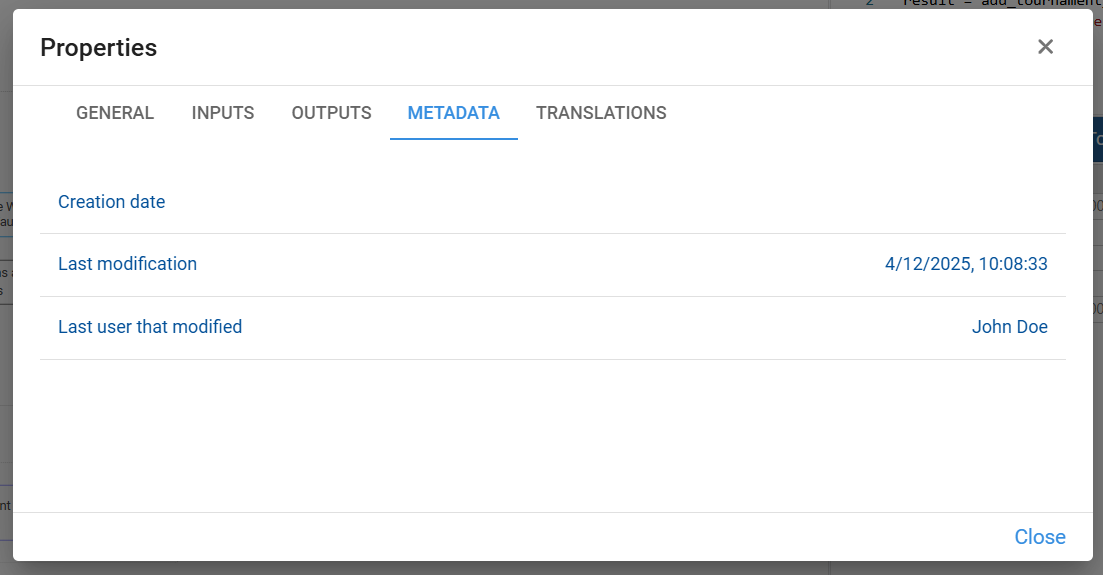The image size is (1103, 575).
Task: Click the code line behind the dialog
Action: pyautogui.click(x=1000, y=4)
